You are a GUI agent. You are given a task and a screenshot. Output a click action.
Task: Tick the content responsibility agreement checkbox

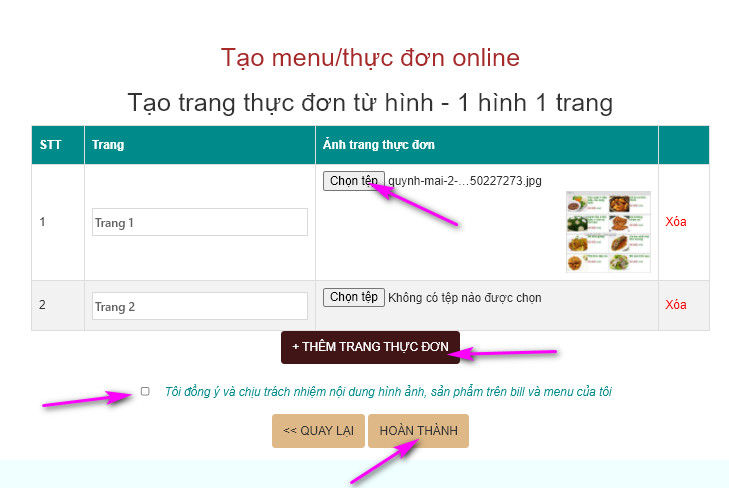(x=145, y=391)
